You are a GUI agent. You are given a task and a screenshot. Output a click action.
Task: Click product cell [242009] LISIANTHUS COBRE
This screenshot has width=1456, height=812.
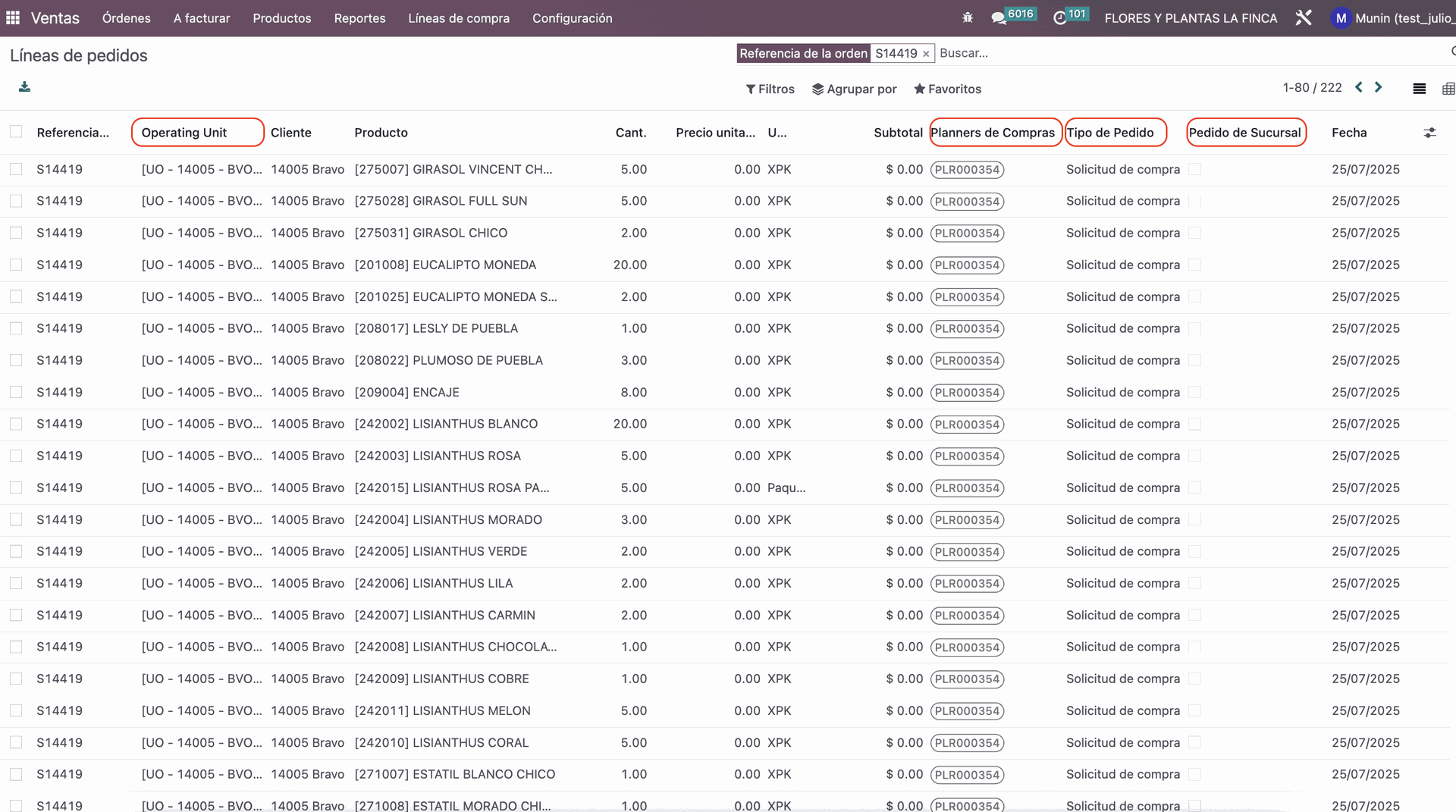pyautogui.click(x=442, y=679)
